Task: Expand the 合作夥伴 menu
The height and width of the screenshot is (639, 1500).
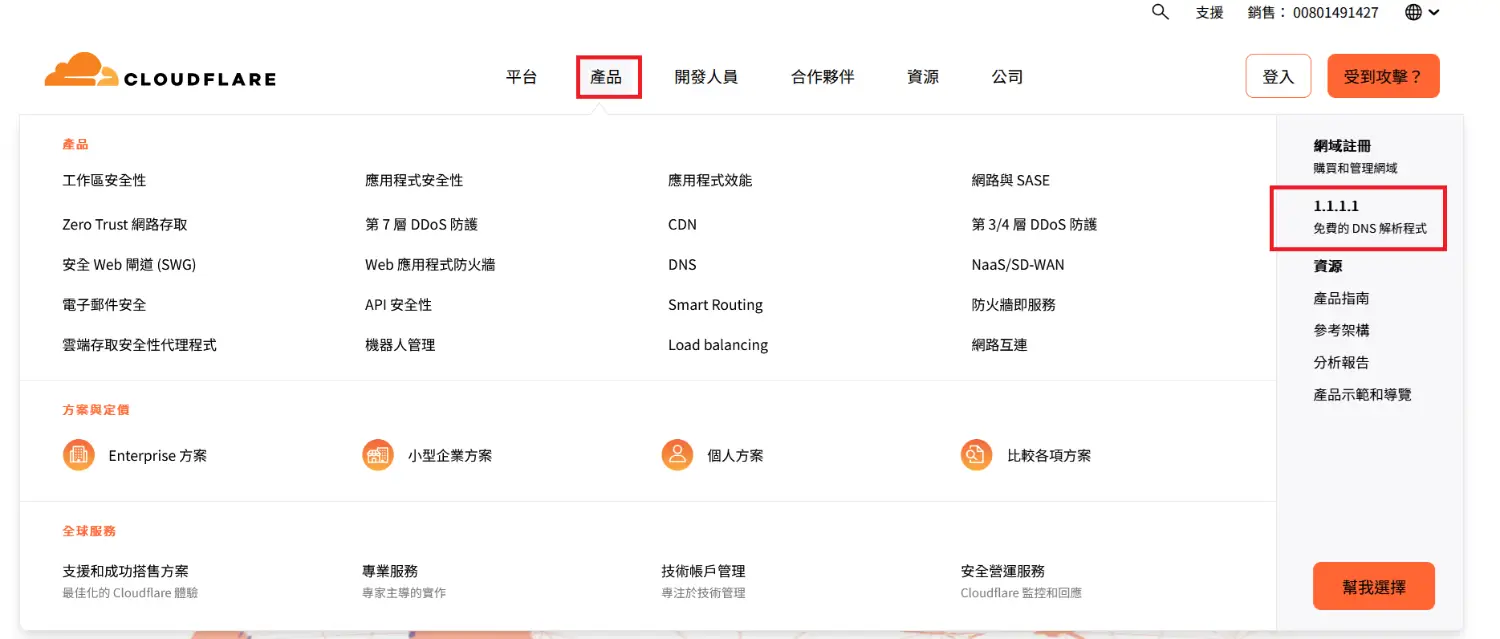Action: (822, 77)
